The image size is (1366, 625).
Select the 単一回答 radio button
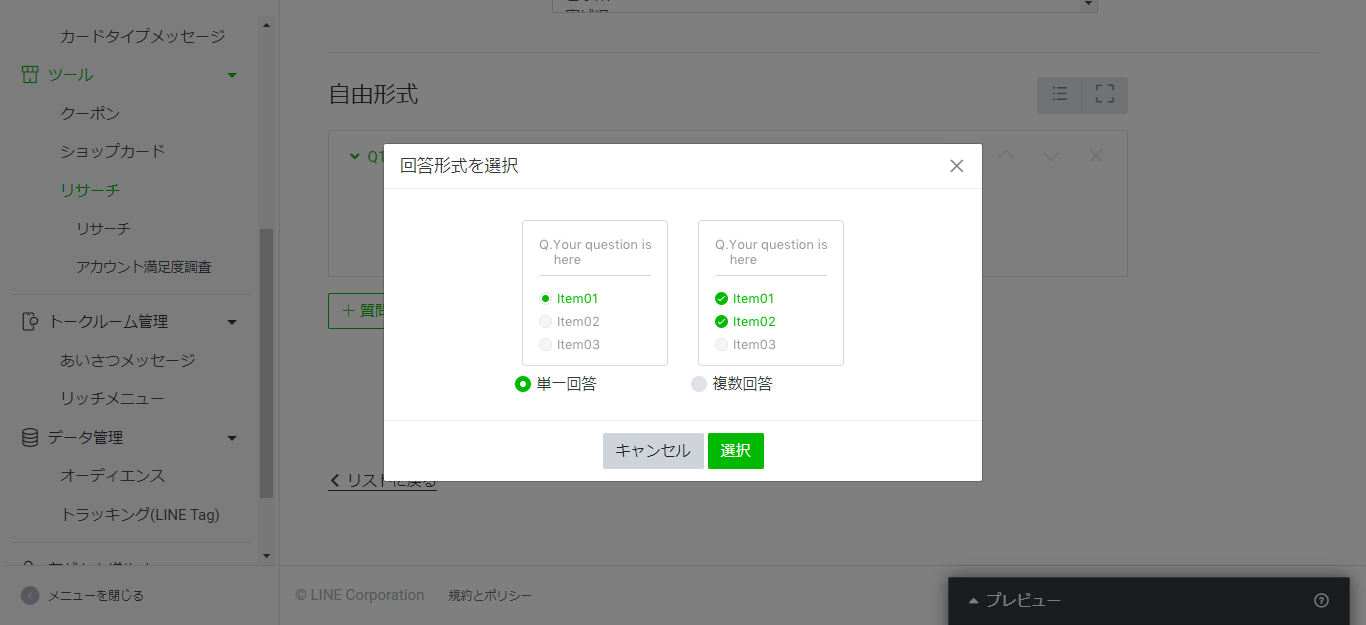point(522,384)
